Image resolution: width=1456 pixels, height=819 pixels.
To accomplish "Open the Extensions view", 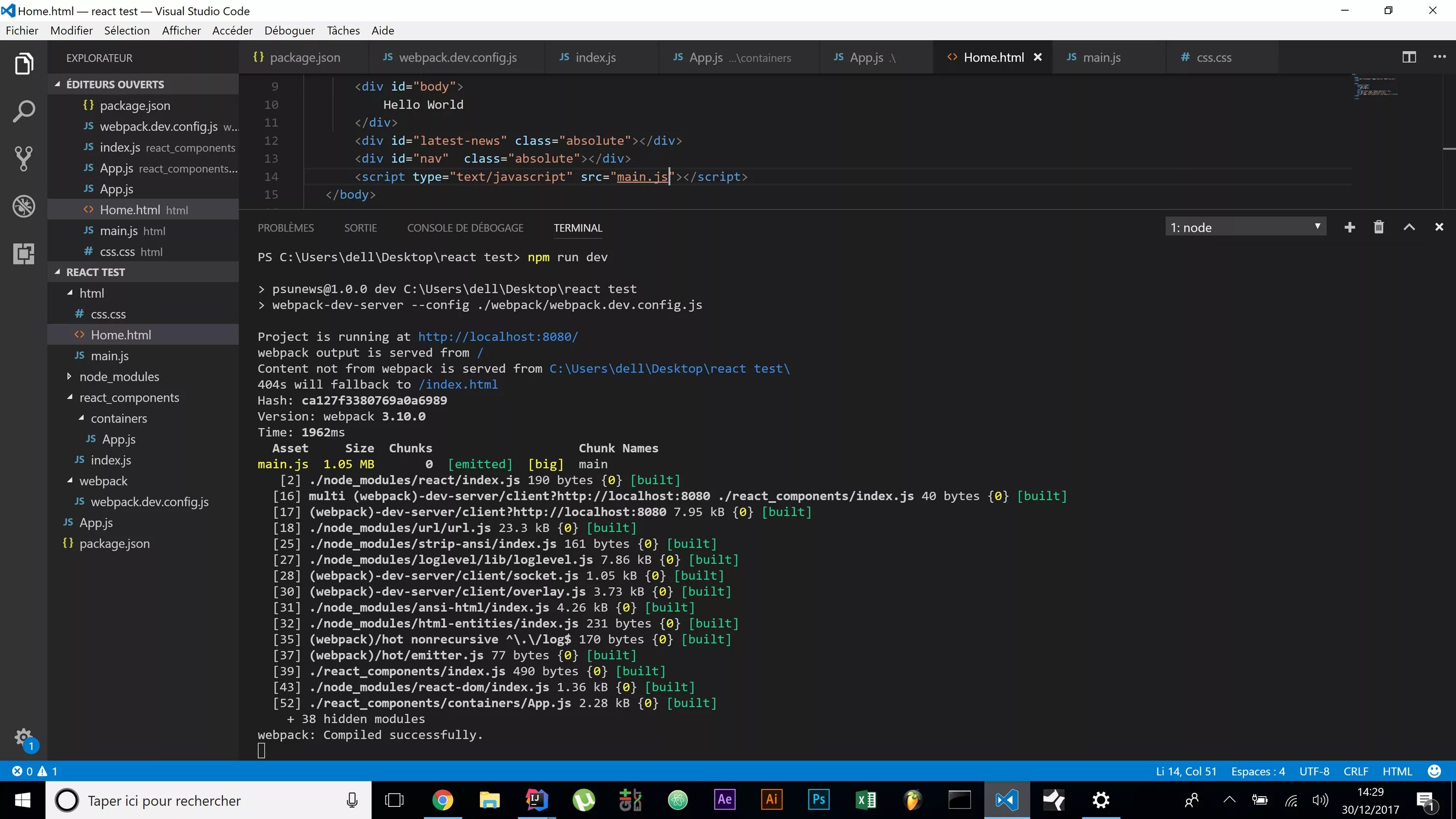I will pyautogui.click(x=24, y=254).
